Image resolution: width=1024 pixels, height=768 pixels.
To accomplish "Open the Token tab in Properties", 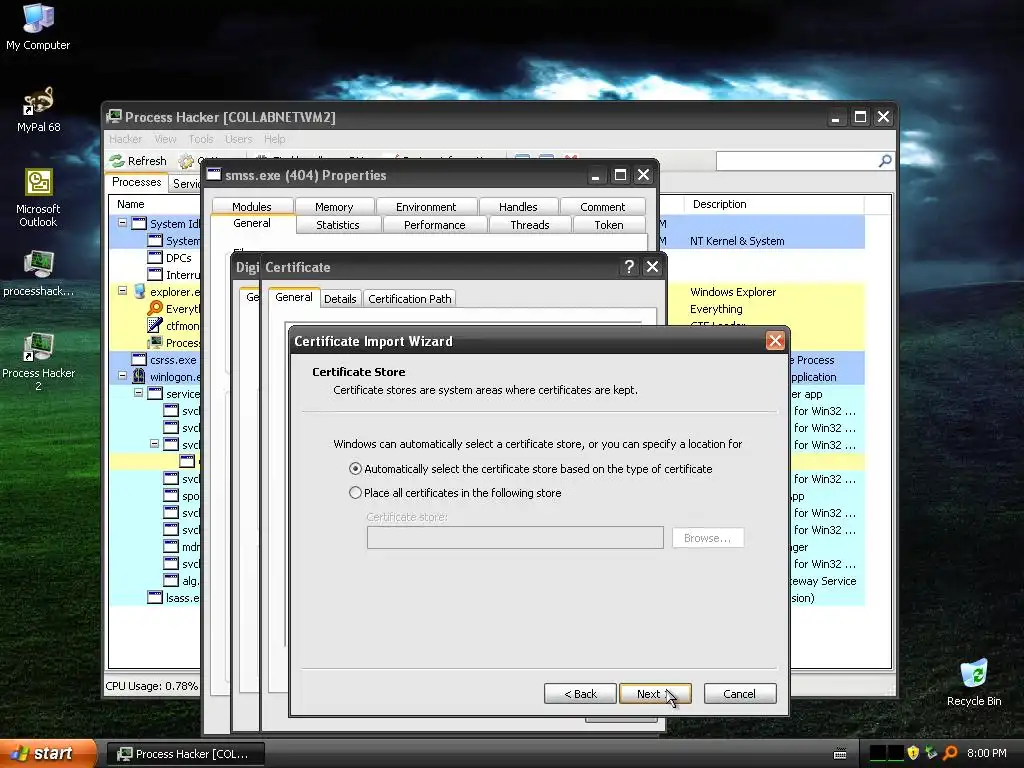I will click(x=609, y=225).
